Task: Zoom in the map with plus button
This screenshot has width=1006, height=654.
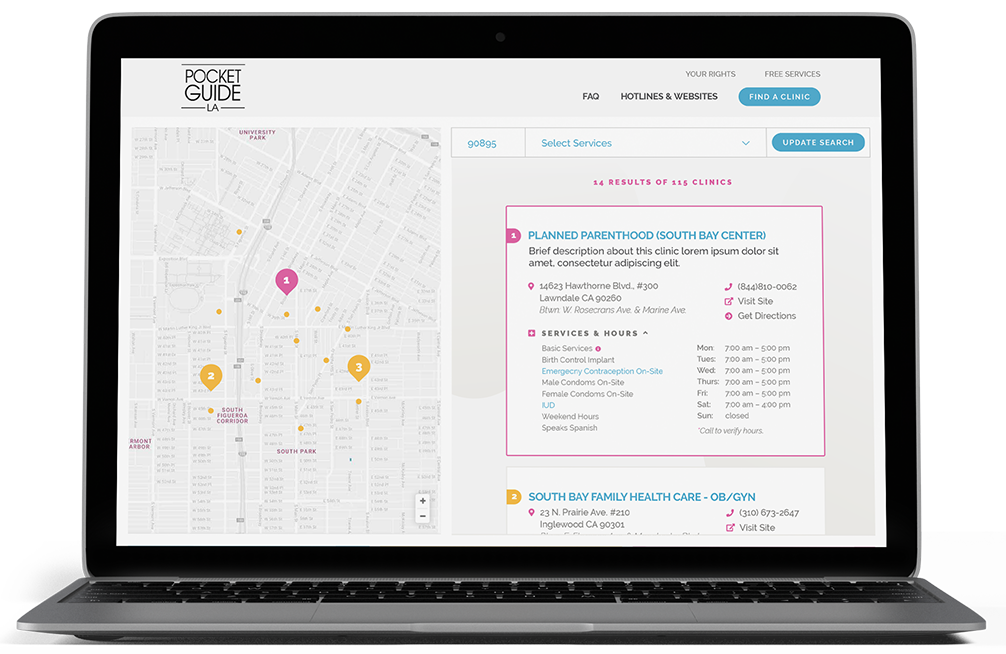Action: pos(423,501)
